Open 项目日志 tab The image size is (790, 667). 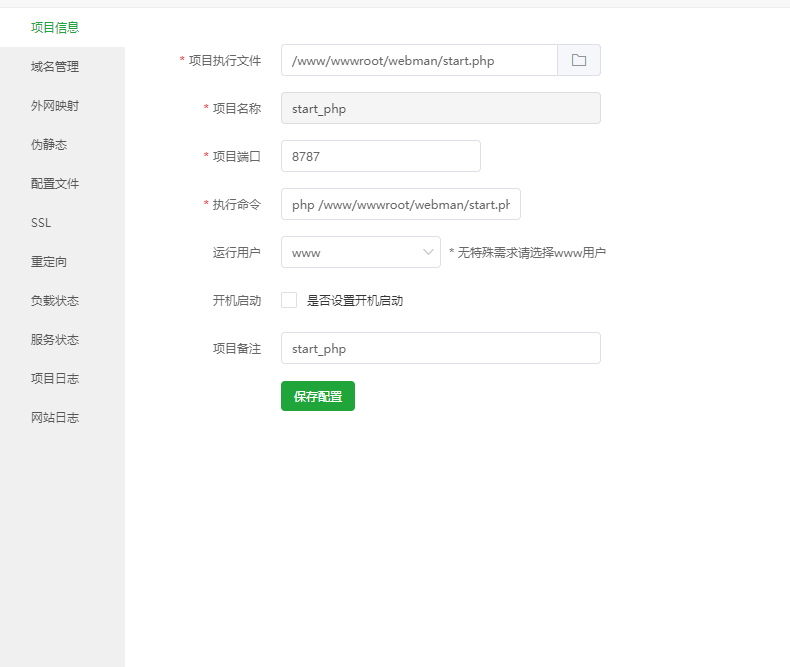tap(55, 379)
